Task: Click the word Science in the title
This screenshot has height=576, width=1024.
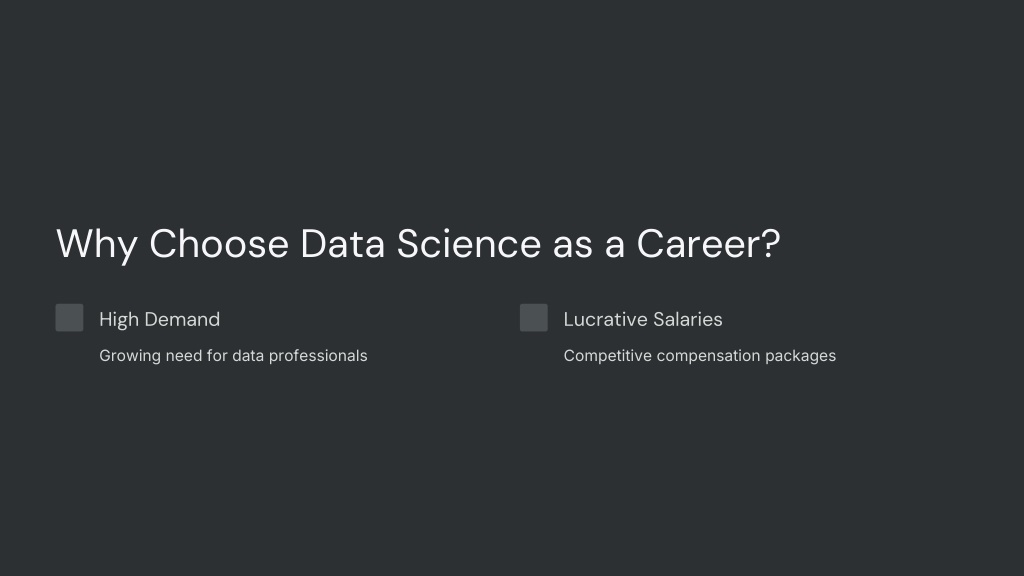Action: [469, 244]
